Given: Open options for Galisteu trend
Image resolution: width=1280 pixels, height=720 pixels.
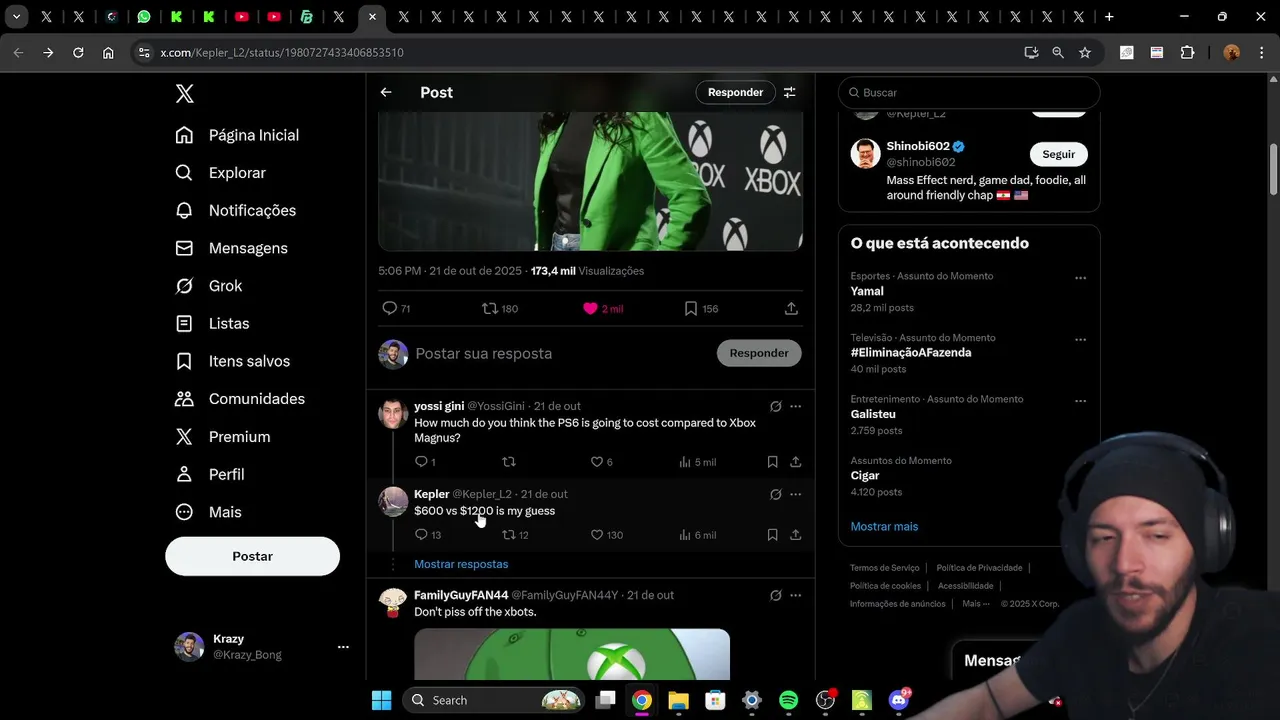Looking at the screenshot, I should pyautogui.click(x=1080, y=401).
